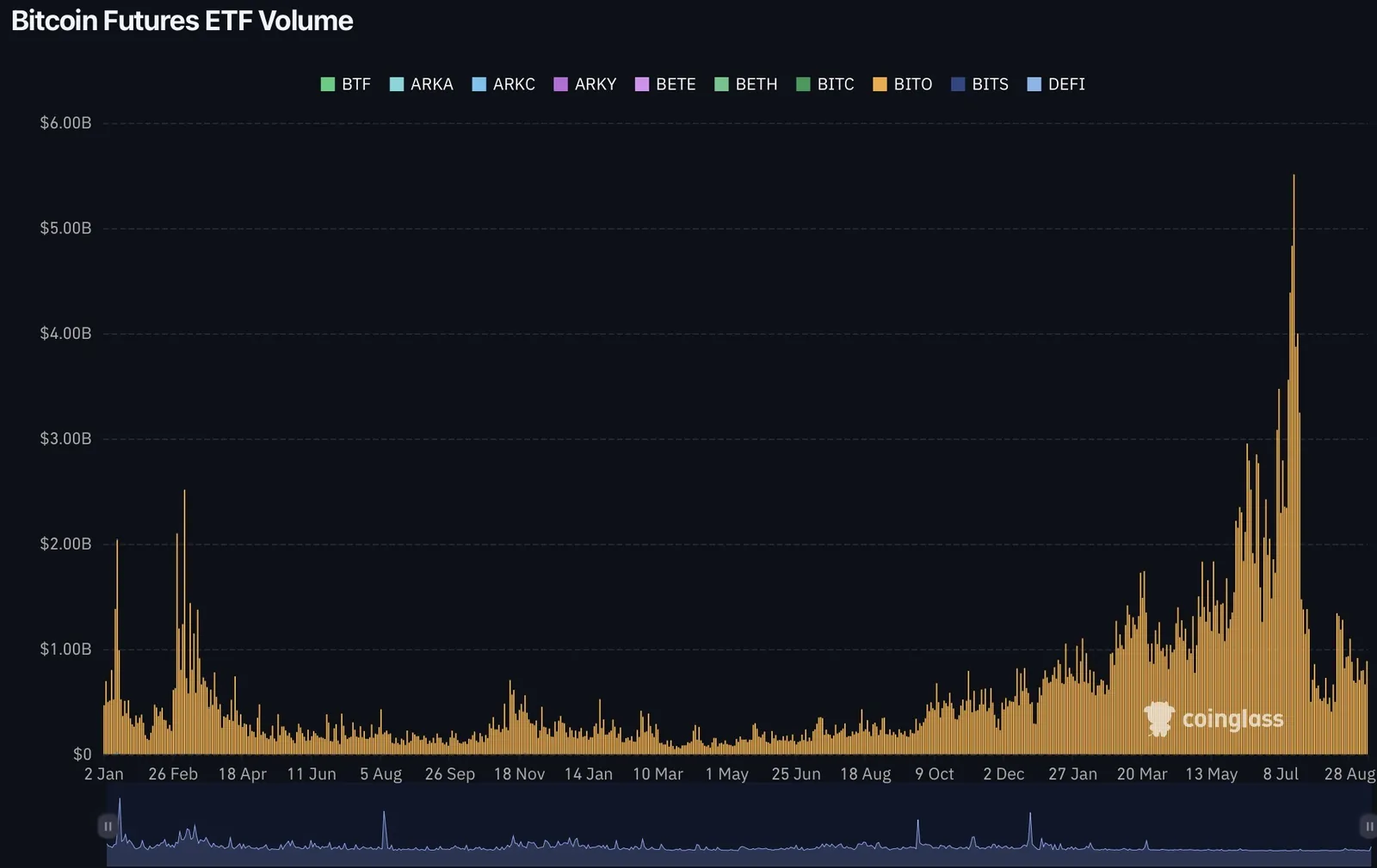Click the 5 Aug date label

pyautogui.click(x=381, y=774)
